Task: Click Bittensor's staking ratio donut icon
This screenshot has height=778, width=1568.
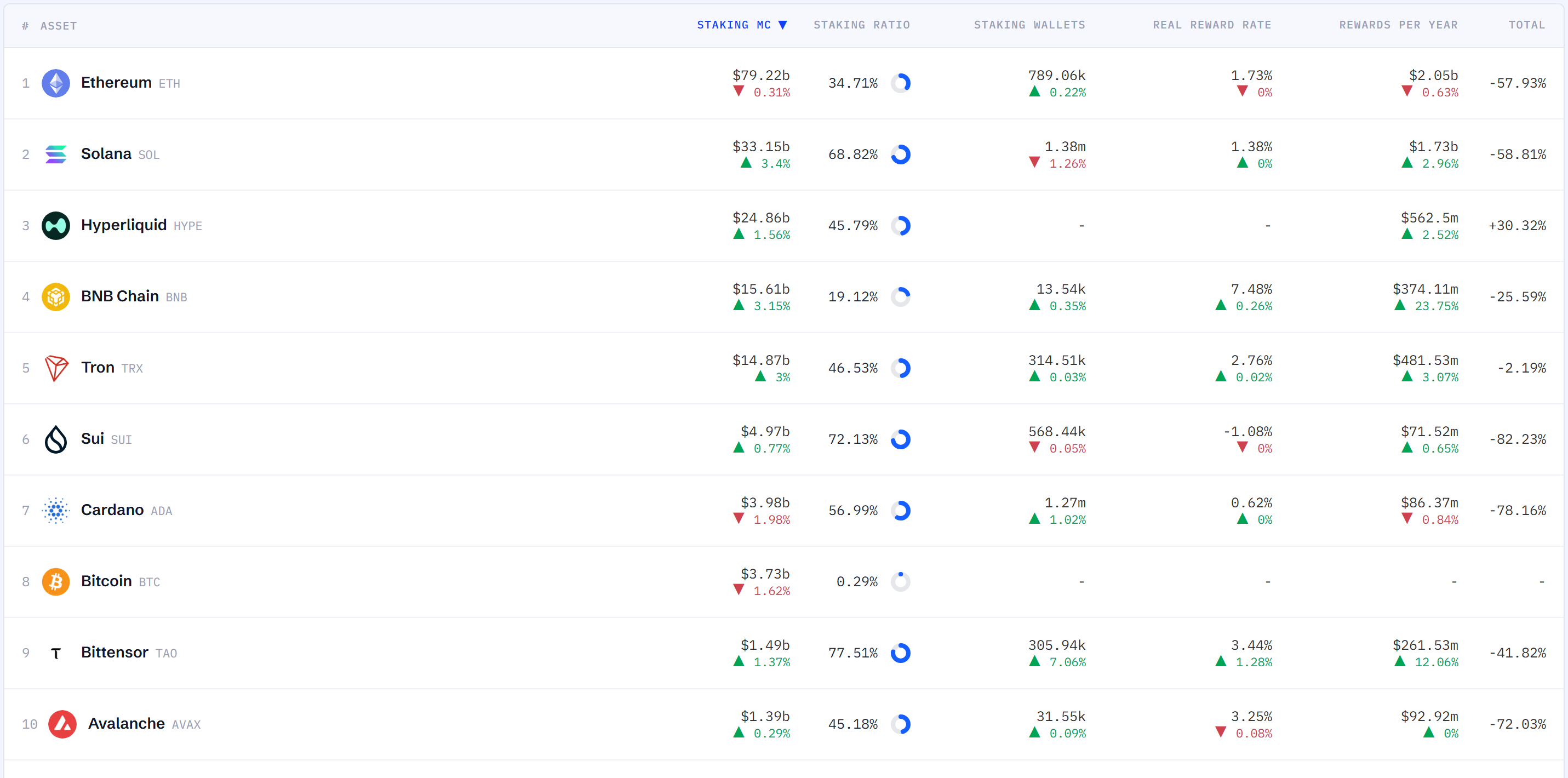Action: coord(900,653)
